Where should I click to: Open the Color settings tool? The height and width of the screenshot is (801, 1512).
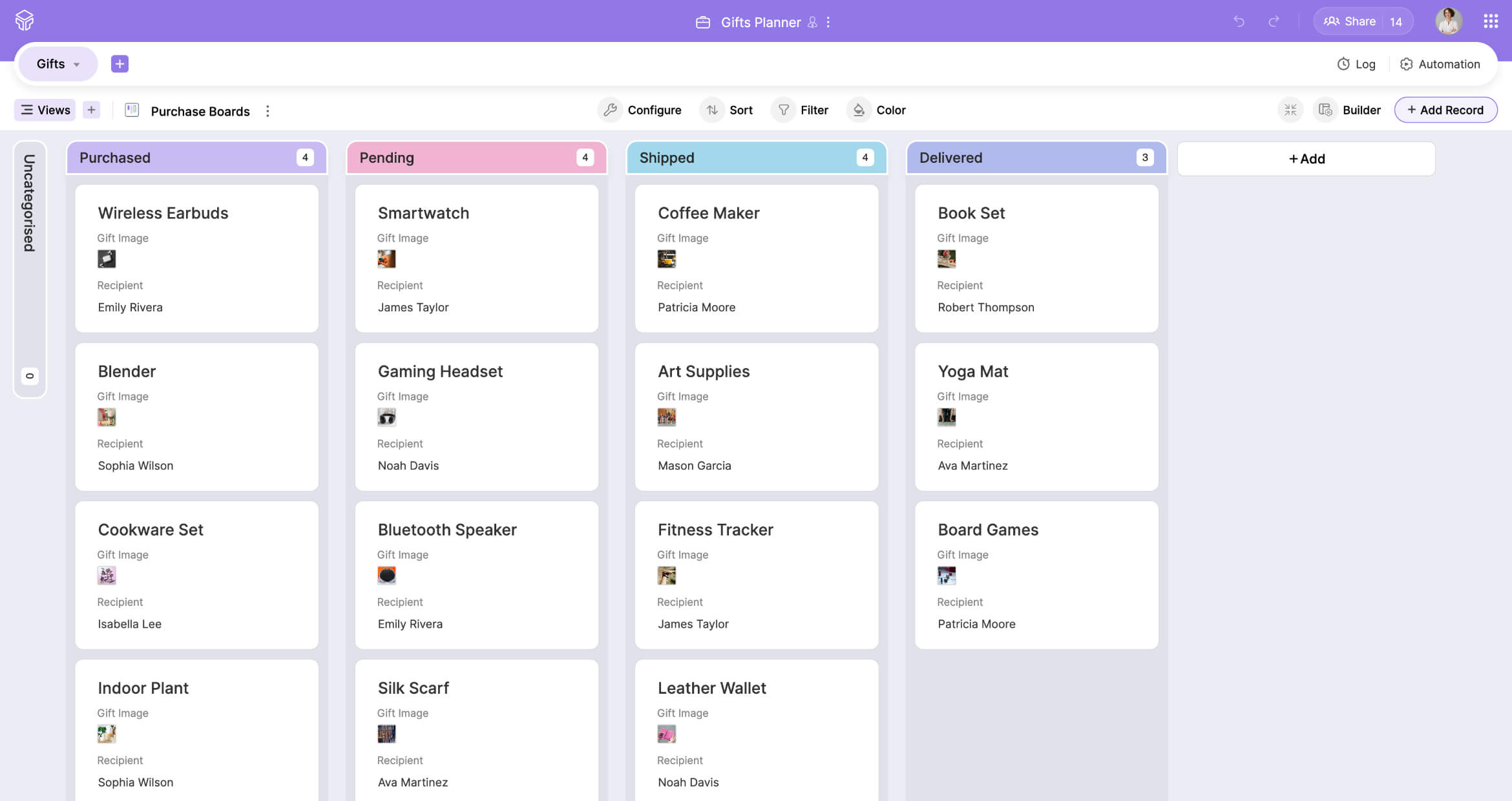(877, 110)
